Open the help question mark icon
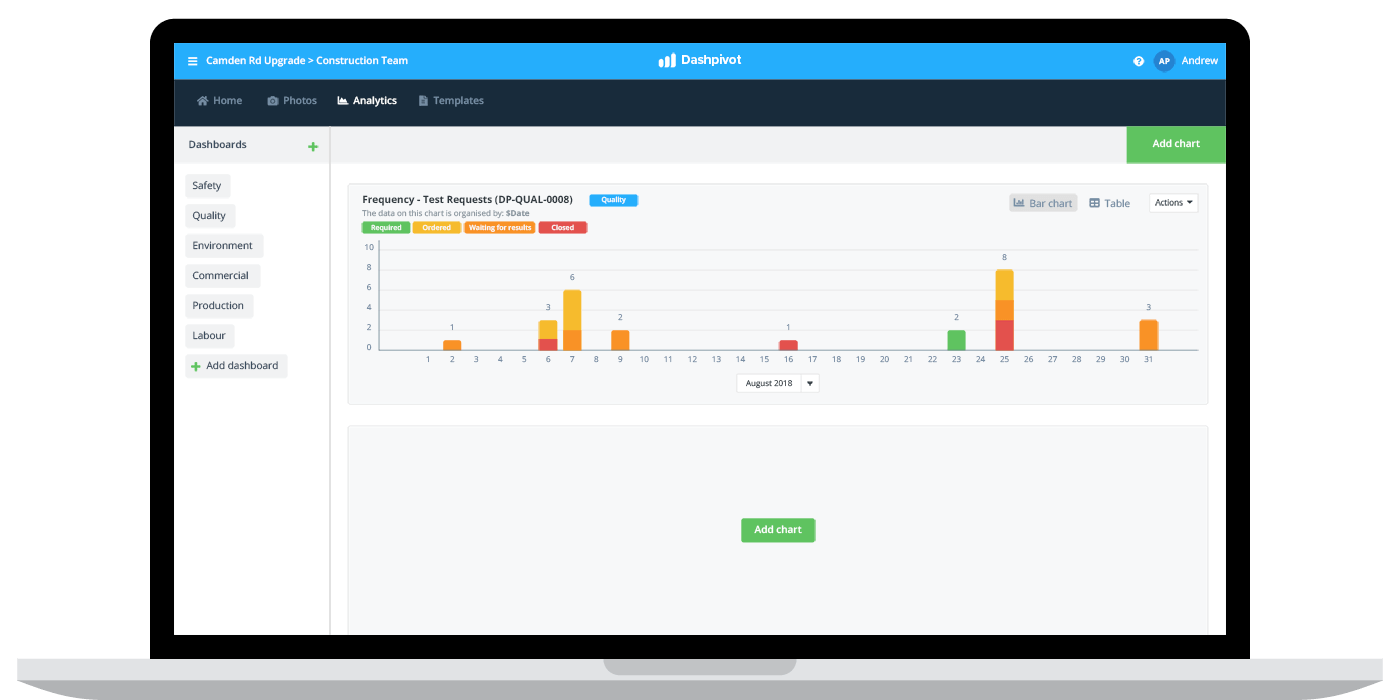Viewport: 1400px width, 700px height. [x=1138, y=61]
